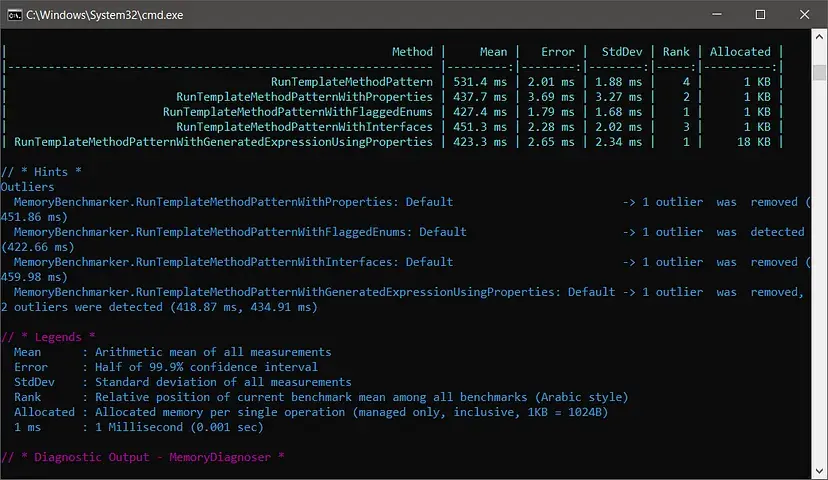
Task: Click 1 Millisecond (0.001 sec) legend
Action: (x=180, y=427)
